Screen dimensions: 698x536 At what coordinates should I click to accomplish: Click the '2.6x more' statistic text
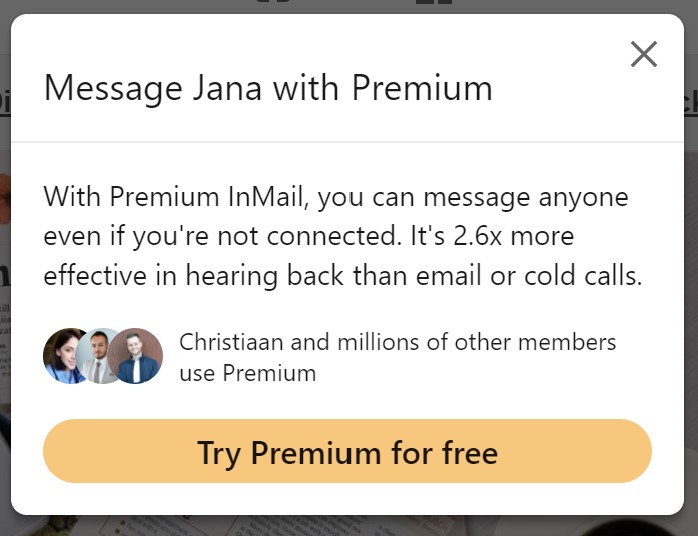coord(514,236)
